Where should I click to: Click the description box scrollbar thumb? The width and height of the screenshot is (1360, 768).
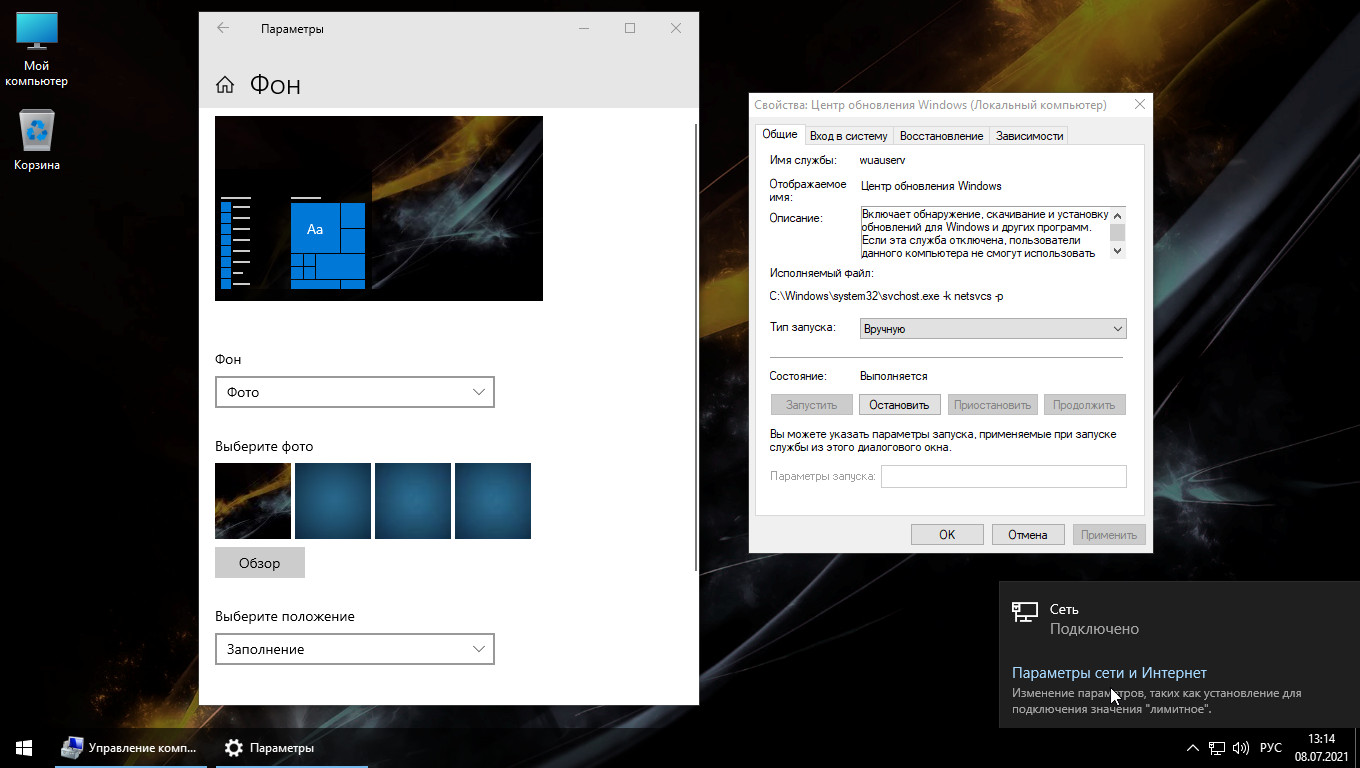coord(1118,232)
